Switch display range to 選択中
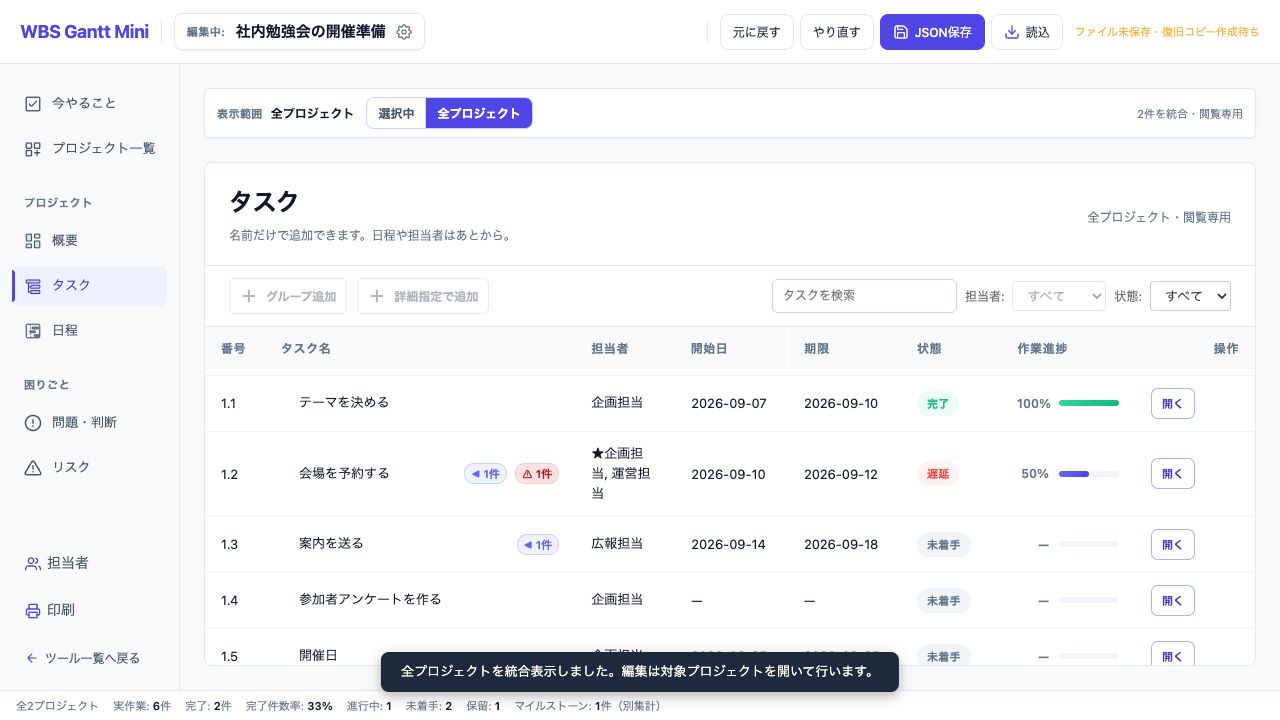 click(x=396, y=113)
